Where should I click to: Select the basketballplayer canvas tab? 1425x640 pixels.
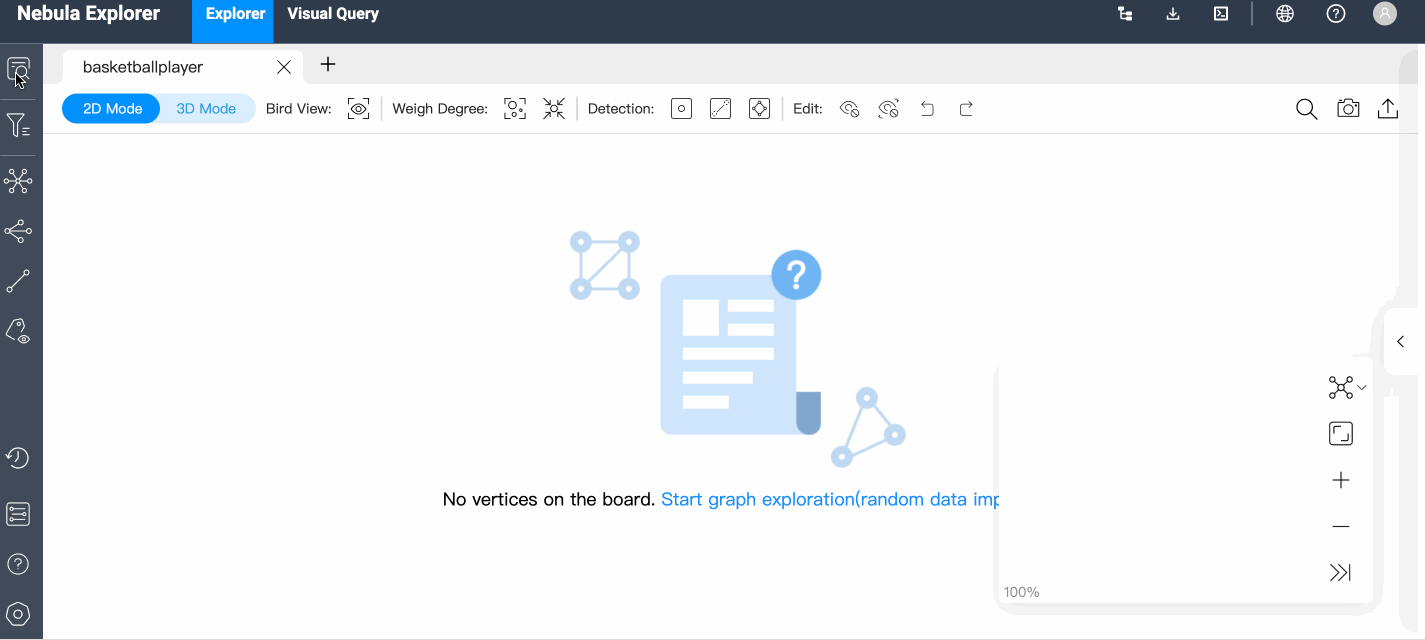click(x=143, y=67)
